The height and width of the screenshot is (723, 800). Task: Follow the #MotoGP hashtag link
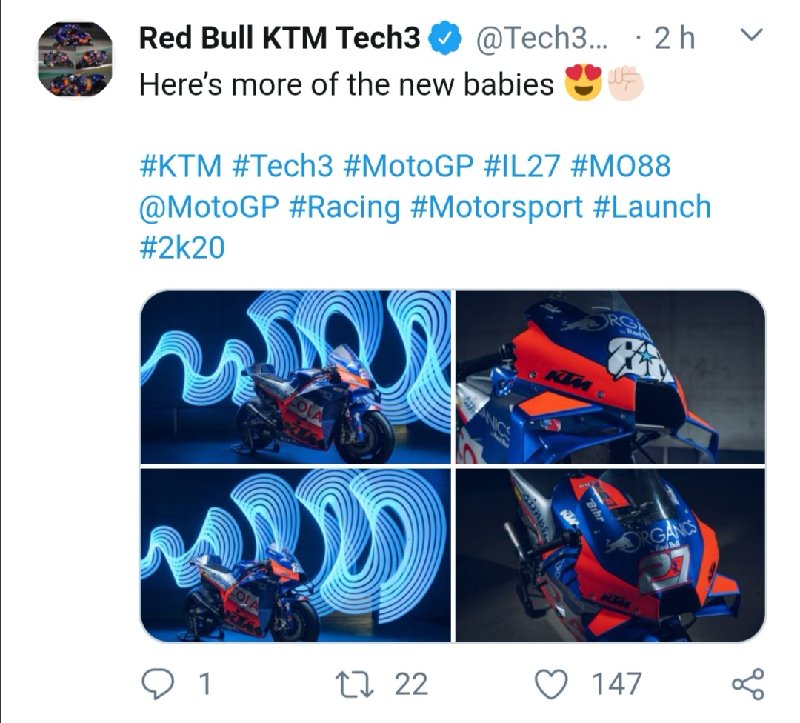[408, 166]
